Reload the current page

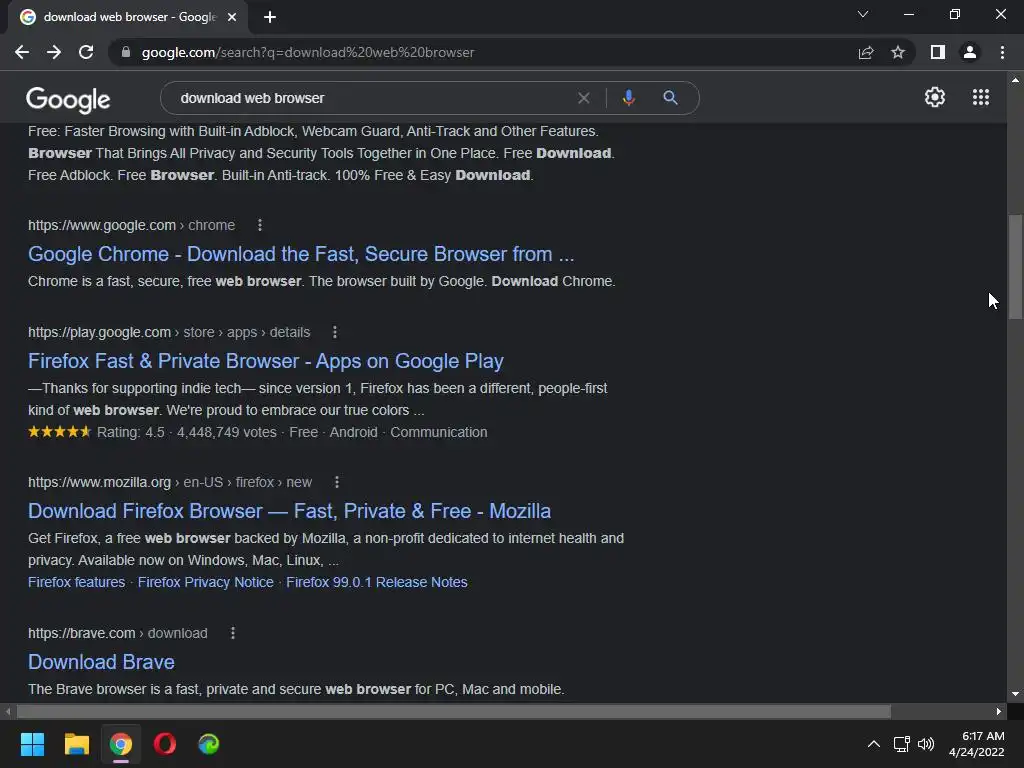tap(86, 52)
